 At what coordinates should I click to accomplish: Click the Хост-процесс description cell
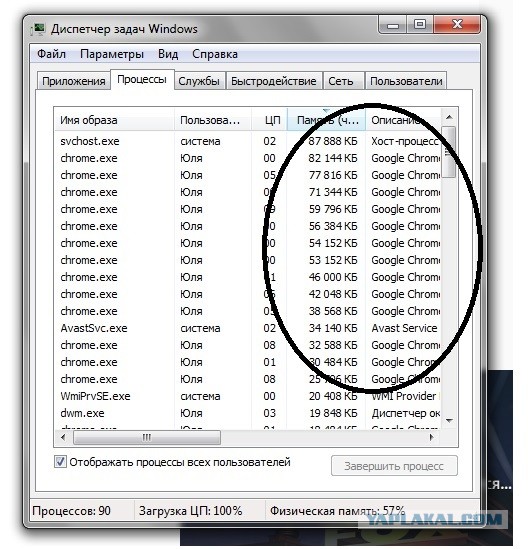coord(405,141)
